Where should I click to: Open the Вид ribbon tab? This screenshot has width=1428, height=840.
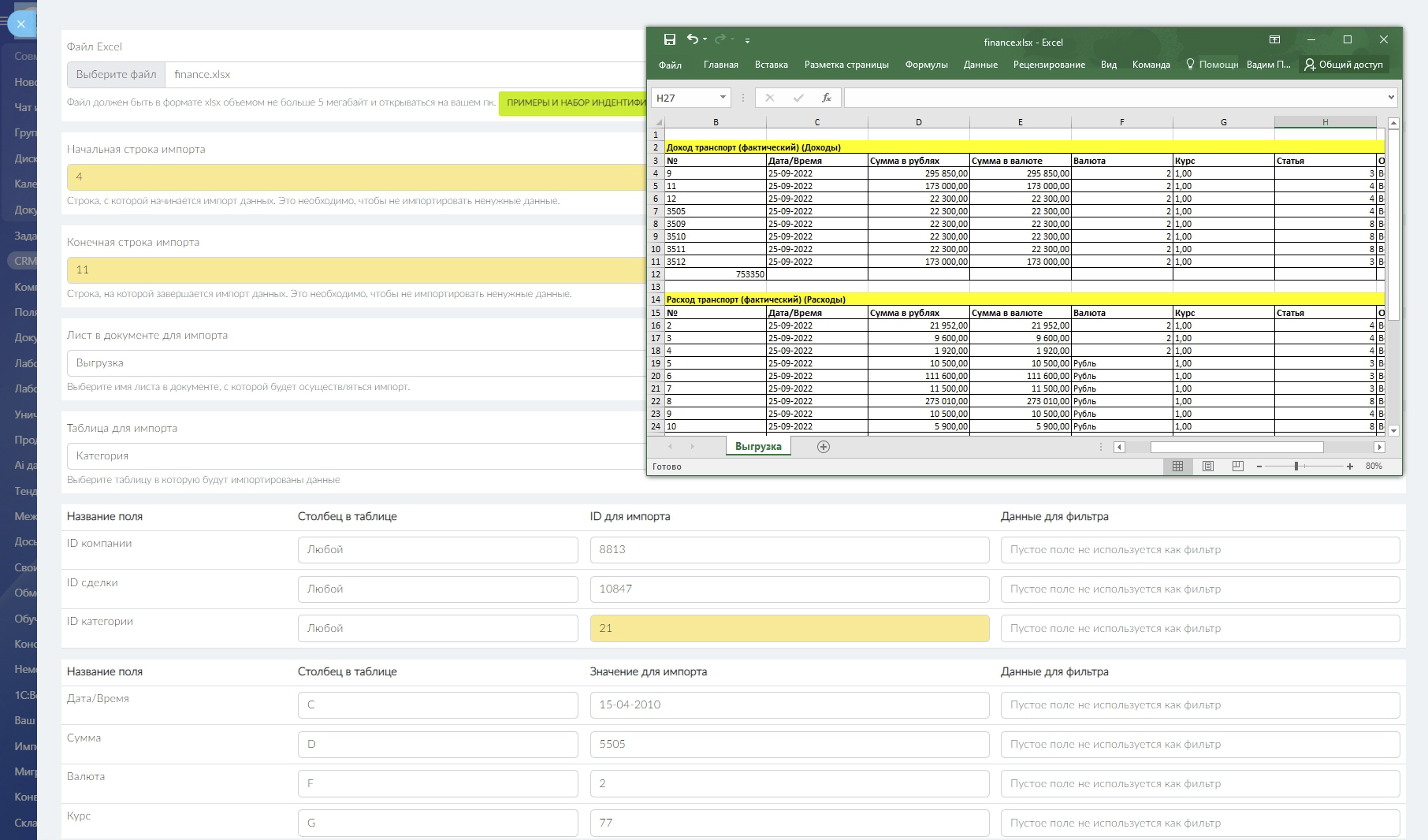pyautogui.click(x=1109, y=65)
